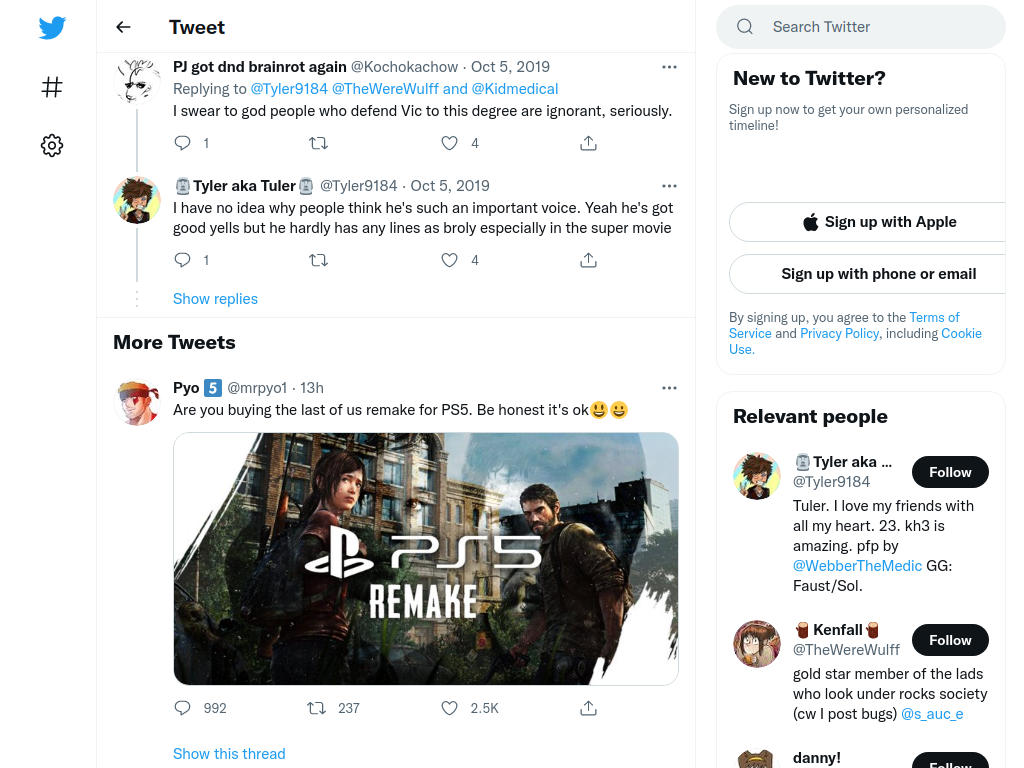Retweet the Pyo PS5 remake tweet
This screenshot has height=768, width=1024.
317,708
